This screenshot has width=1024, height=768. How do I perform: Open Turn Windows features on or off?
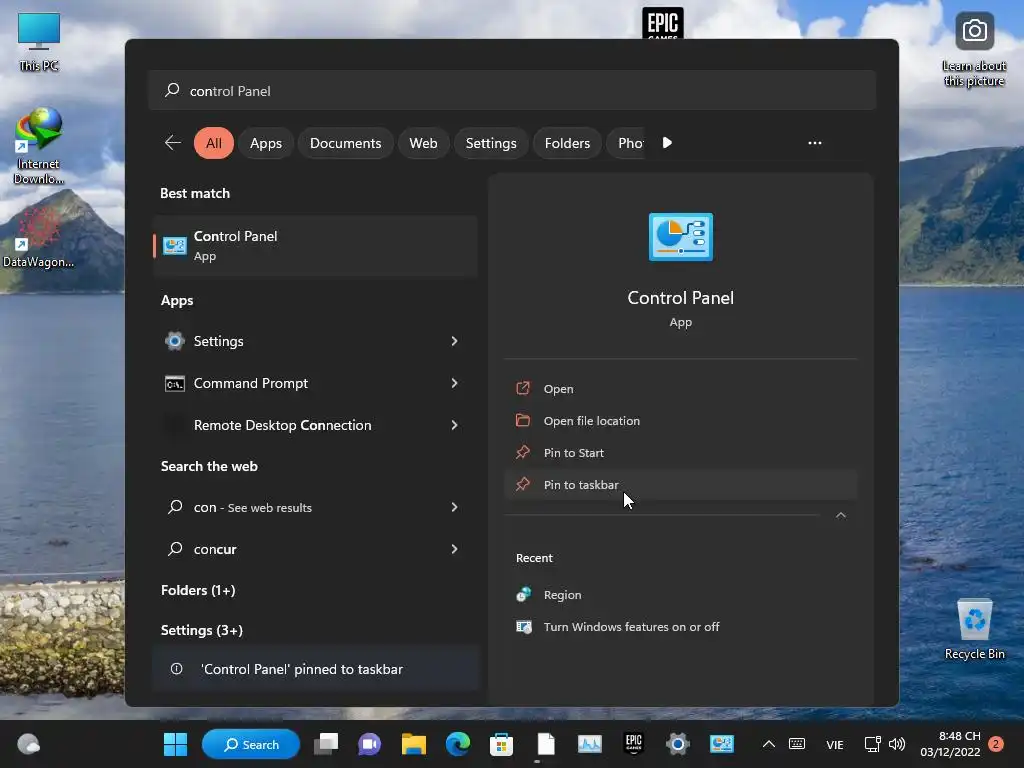tap(680, 626)
